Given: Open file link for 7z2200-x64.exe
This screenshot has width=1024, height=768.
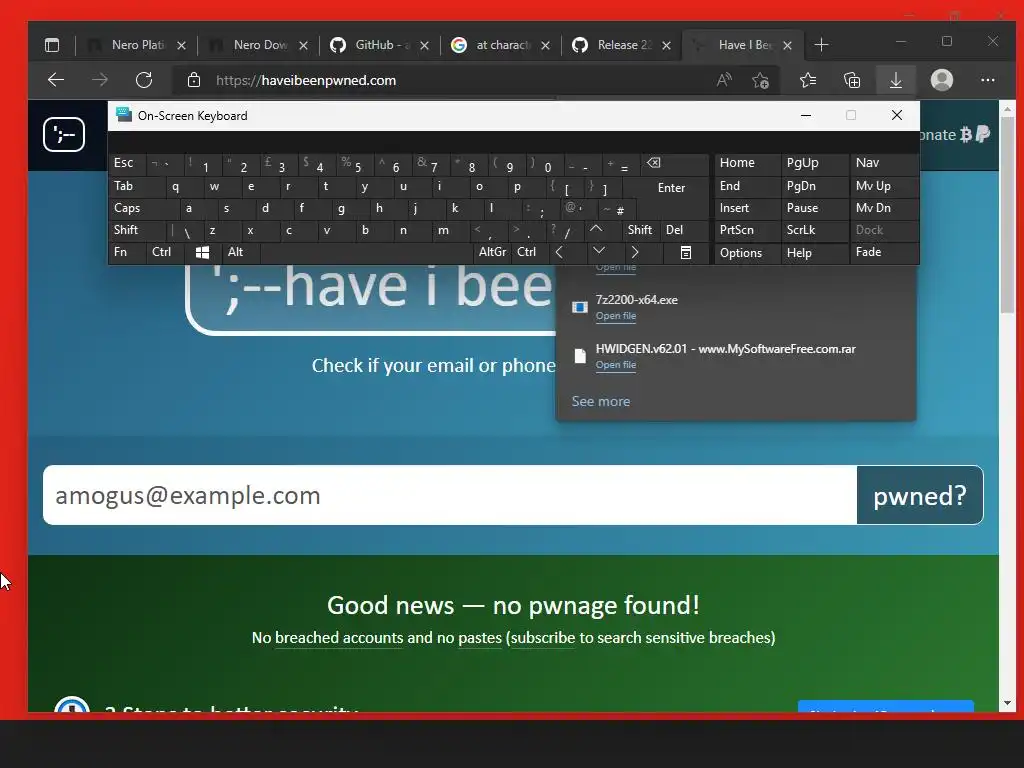Looking at the screenshot, I should coord(616,316).
